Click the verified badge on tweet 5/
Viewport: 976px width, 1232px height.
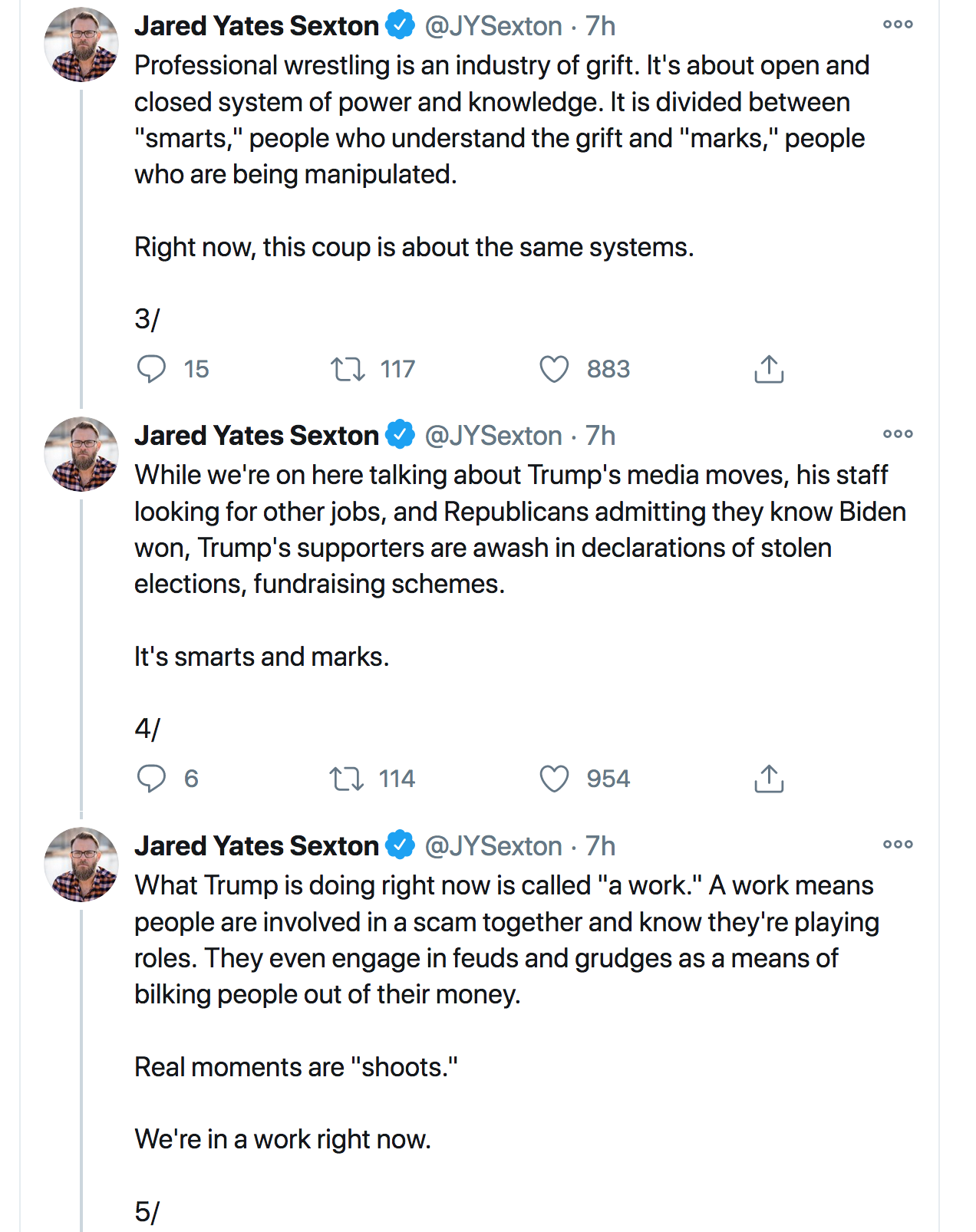pos(400,845)
